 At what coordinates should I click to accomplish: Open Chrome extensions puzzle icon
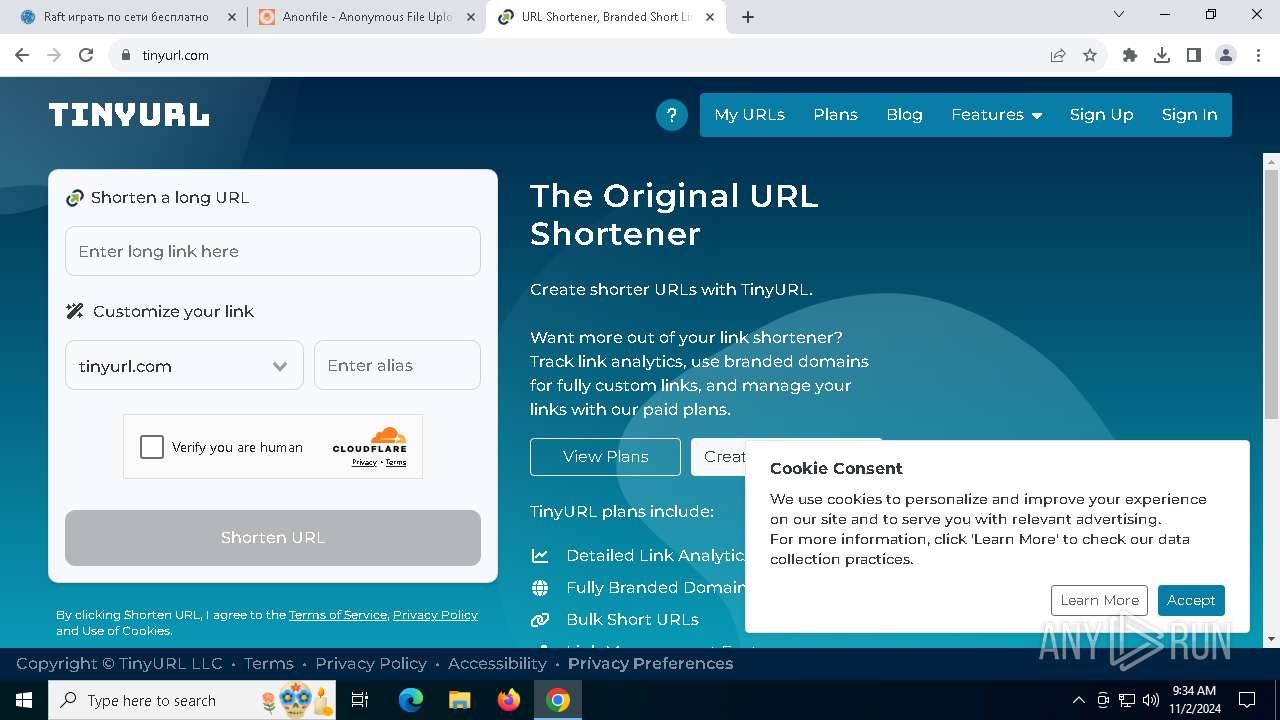pyautogui.click(x=1130, y=55)
